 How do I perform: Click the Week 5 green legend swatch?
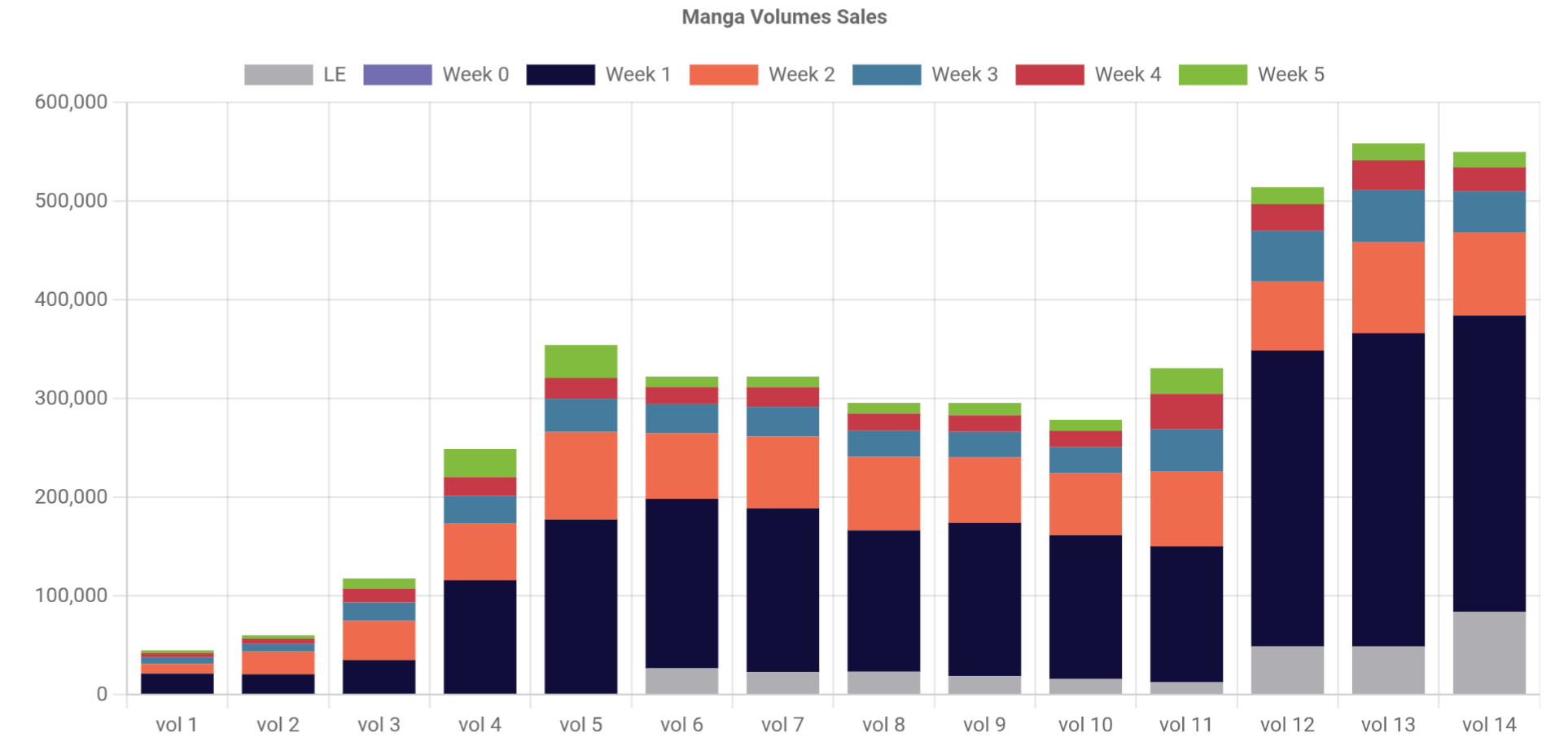tap(1213, 75)
